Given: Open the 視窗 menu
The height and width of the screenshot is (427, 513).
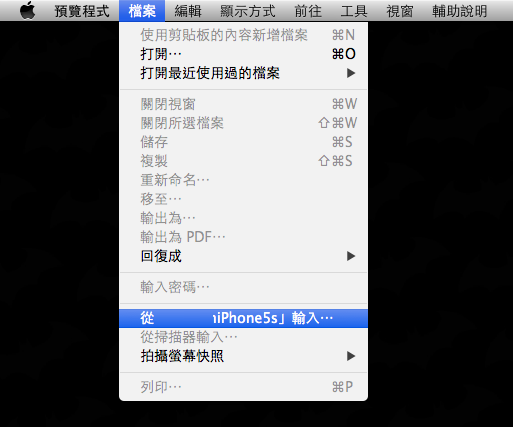Looking at the screenshot, I should [400, 11].
